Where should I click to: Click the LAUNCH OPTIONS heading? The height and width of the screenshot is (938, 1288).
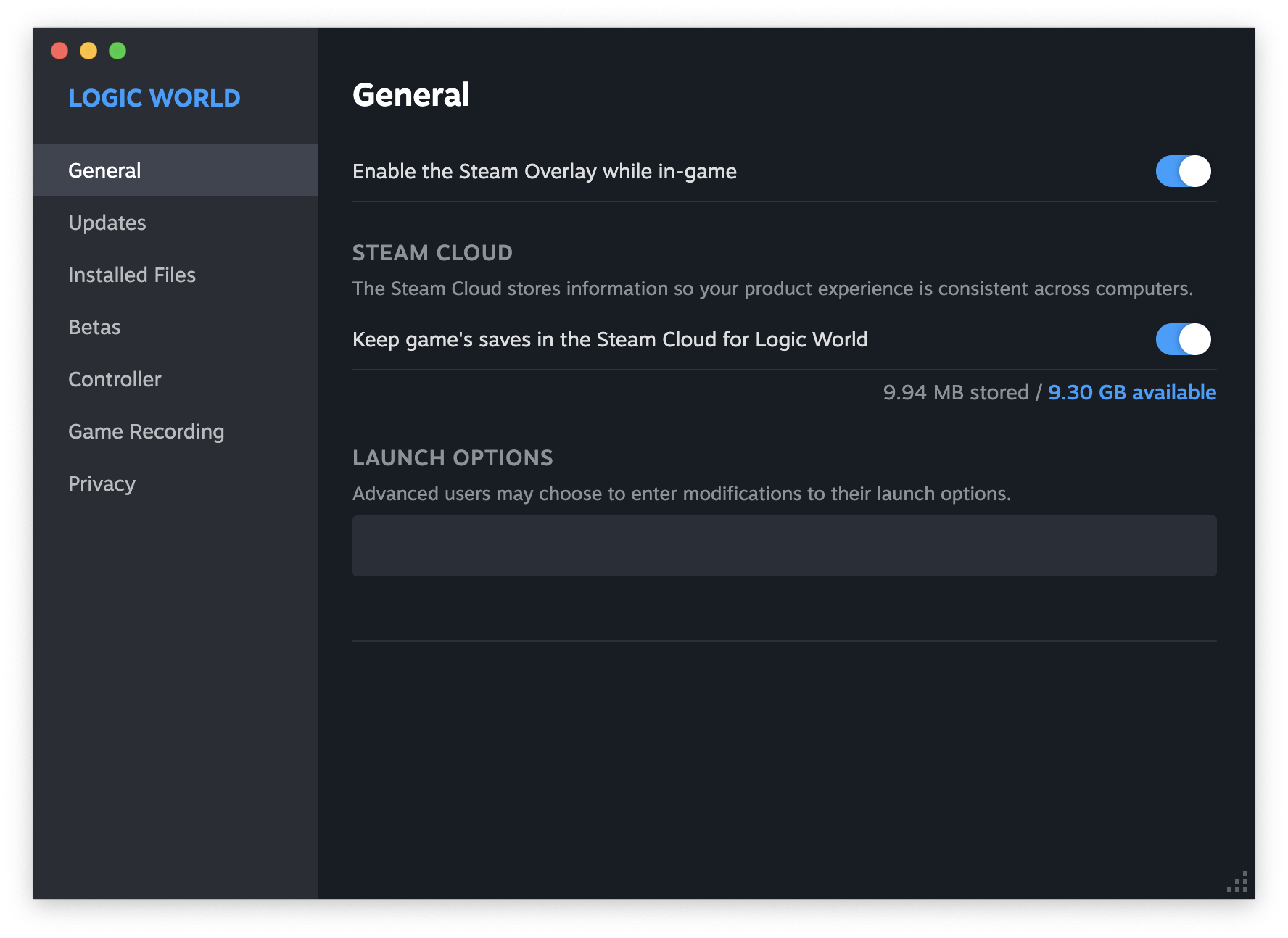(453, 458)
